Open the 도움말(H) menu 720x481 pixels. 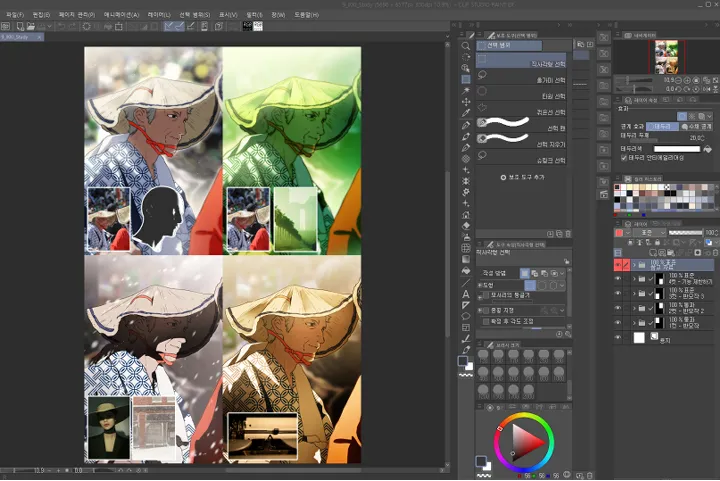[306, 15]
